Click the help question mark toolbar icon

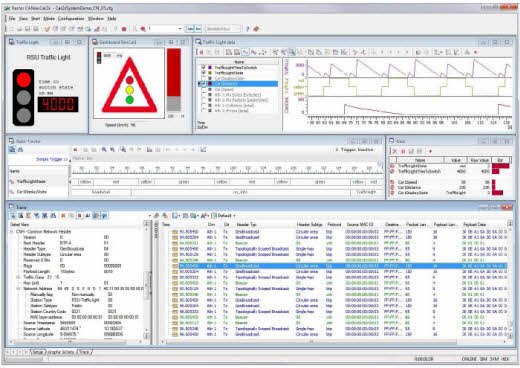(x=247, y=29)
